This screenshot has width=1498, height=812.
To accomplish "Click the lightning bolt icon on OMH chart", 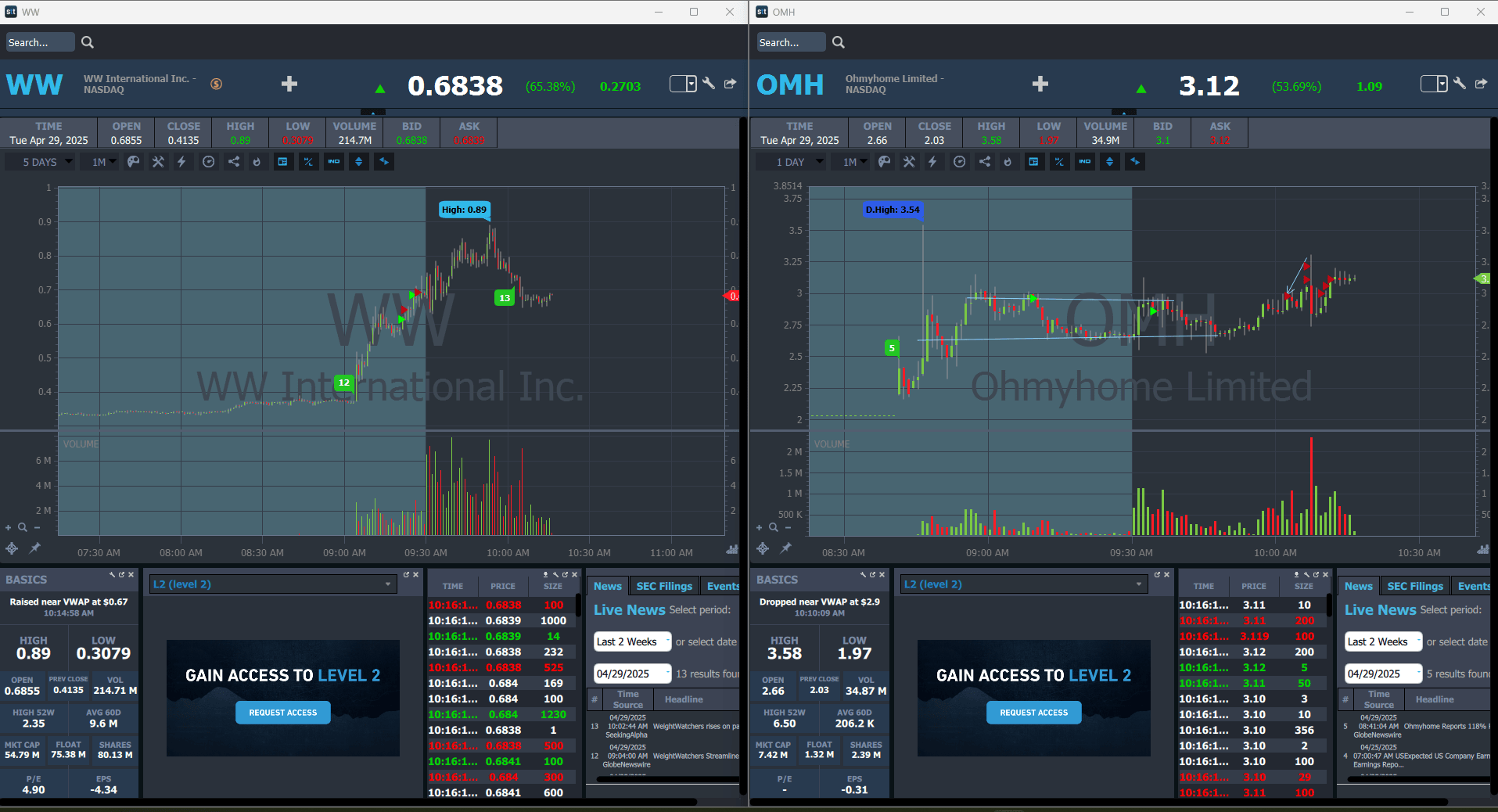I will pyautogui.click(x=932, y=162).
